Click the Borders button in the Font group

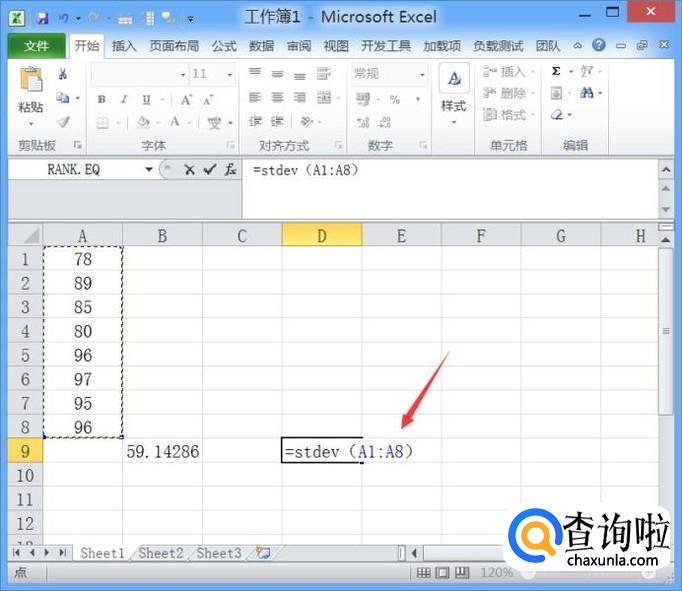tap(103, 123)
